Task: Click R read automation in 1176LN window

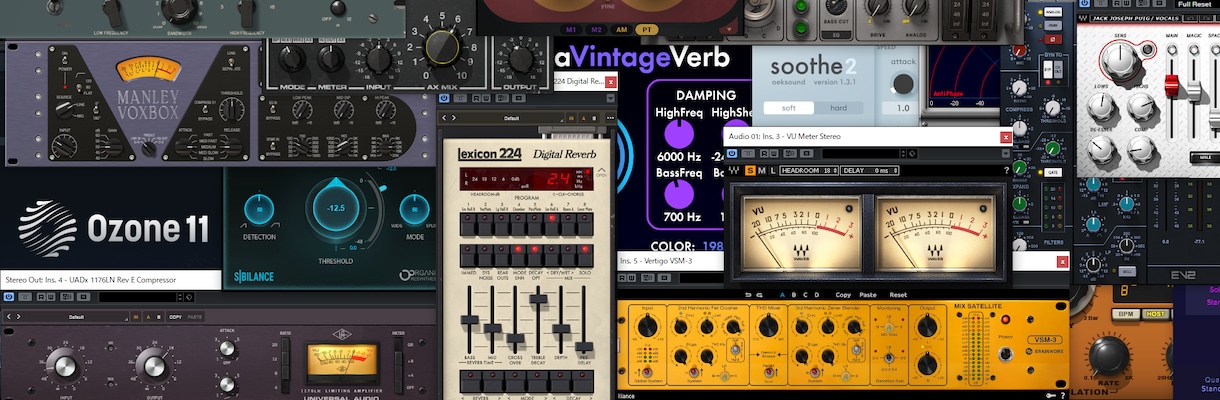Action: click(41, 296)
